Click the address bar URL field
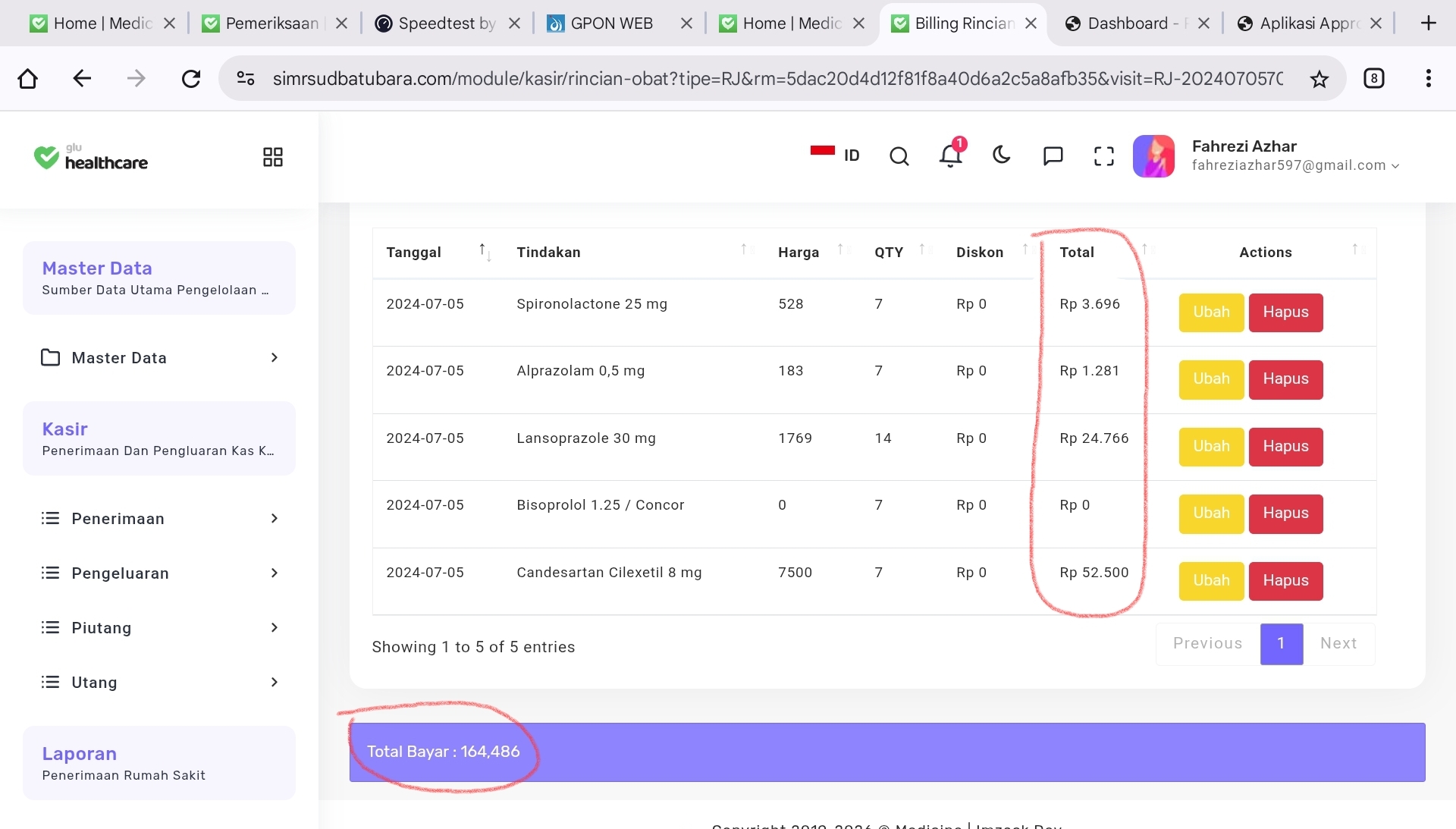This screenshot has height=829, width=1456. click(x=777, y=78)
